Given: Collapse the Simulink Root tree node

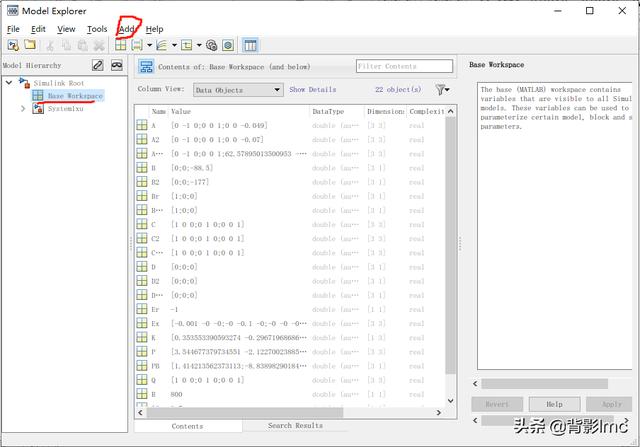Looking at the screenshot, I should (x=9, y=82).
